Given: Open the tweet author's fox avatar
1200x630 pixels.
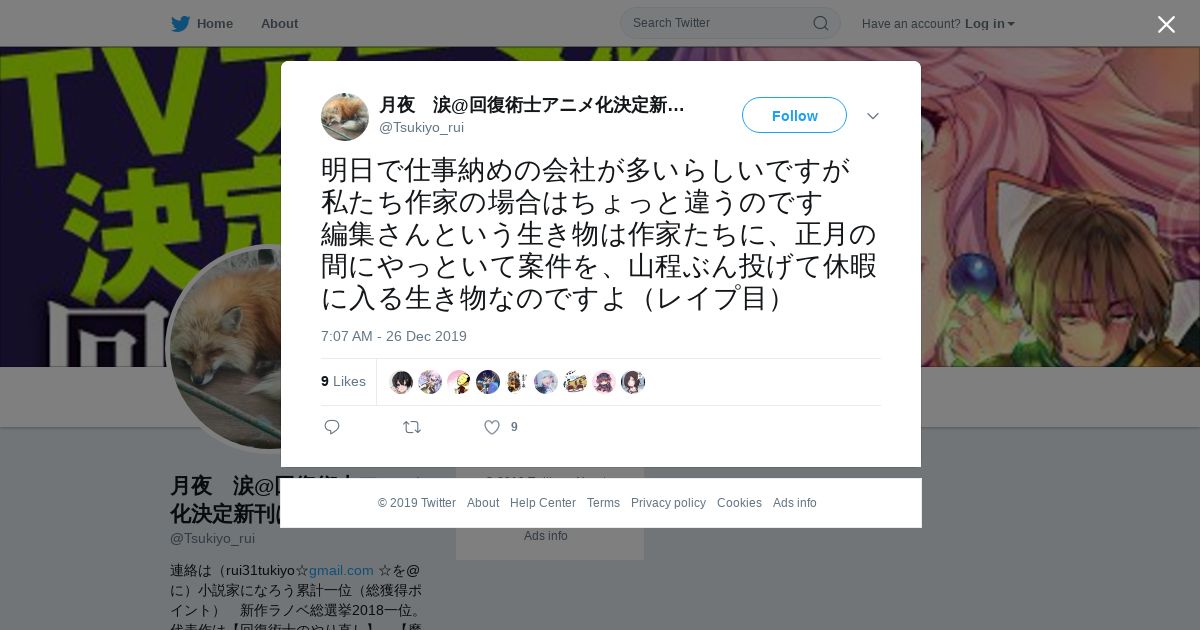Looking at the screenshot, I should click(x=345, y=116).
